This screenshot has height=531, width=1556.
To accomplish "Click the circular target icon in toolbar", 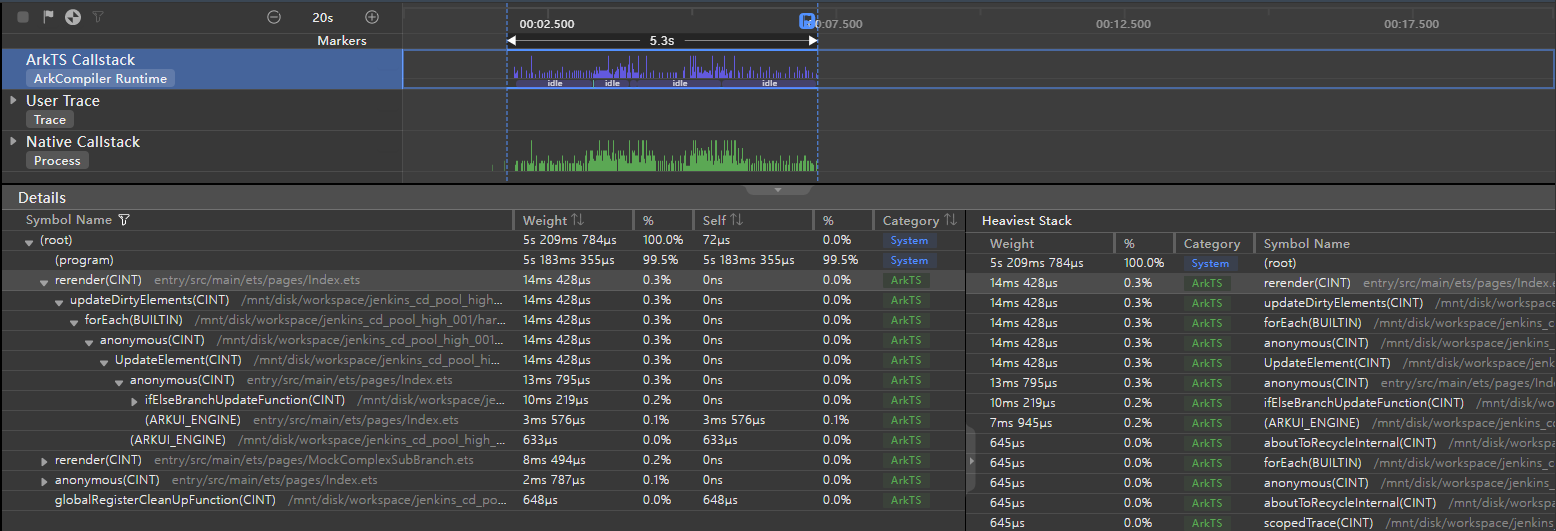I will click(72, 17).
